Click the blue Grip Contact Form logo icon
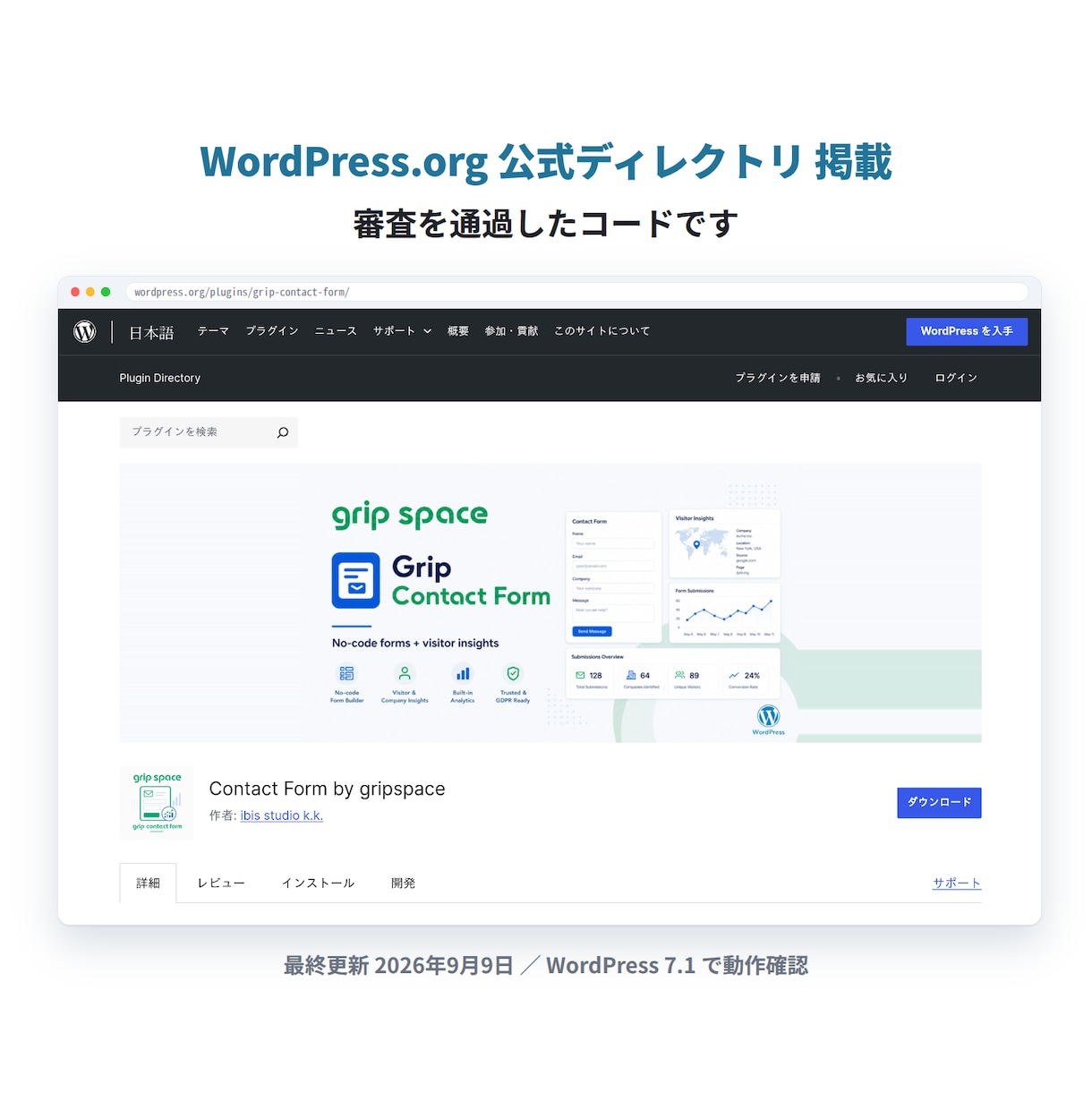The height and width of the screenshot is (1110, 1092). (x=355, y=580)
